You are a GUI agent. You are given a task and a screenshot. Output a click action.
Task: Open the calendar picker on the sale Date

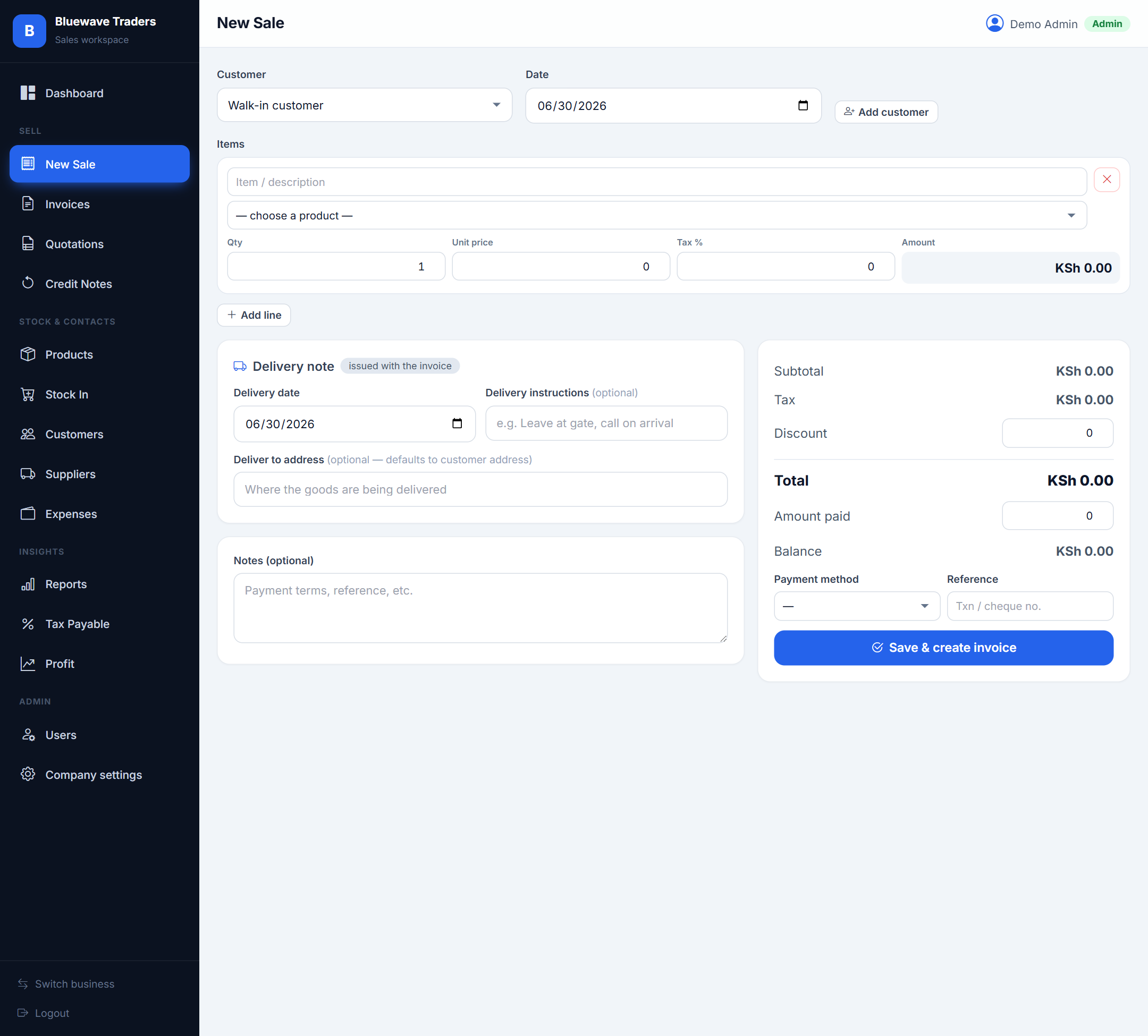803,105
